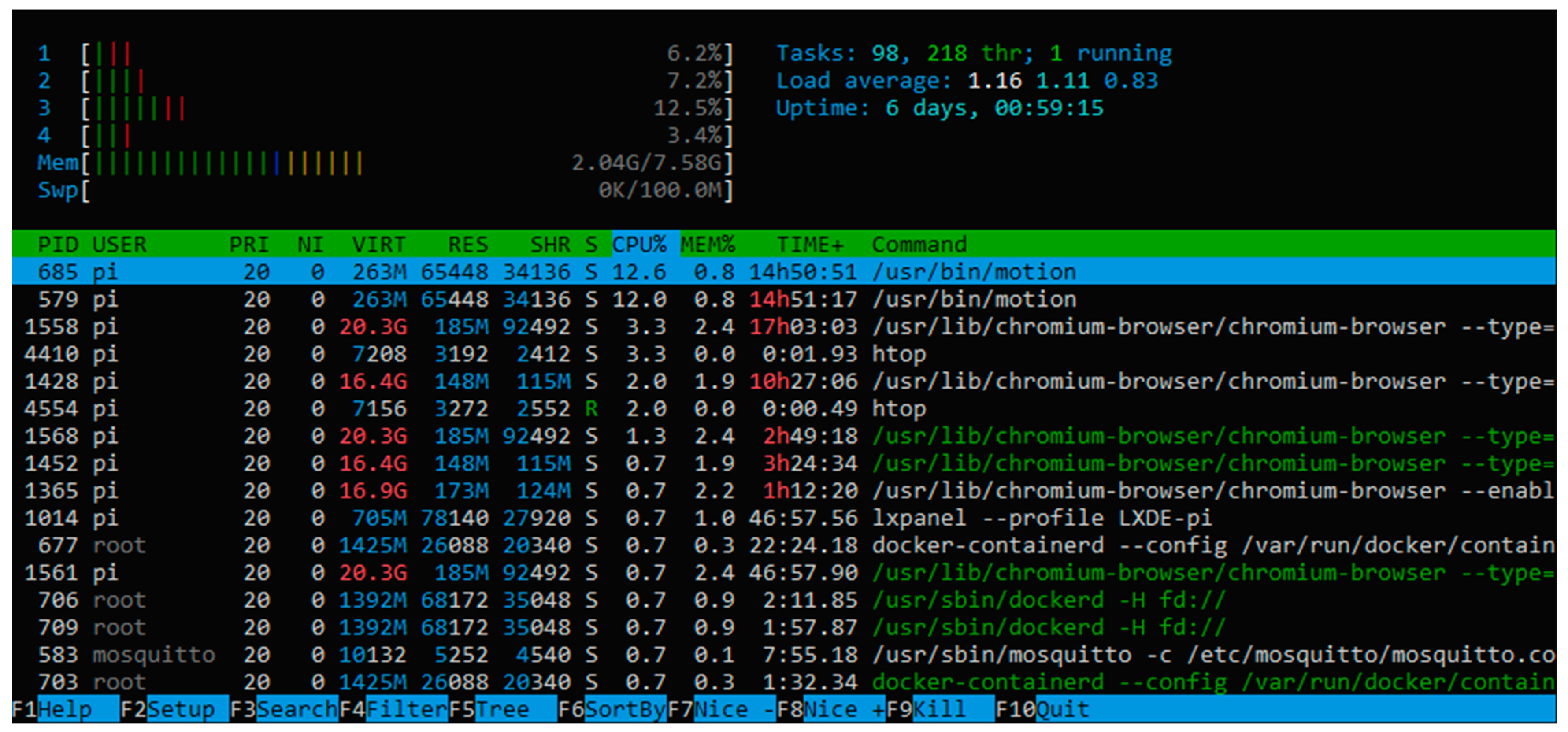Viewport: 1568px width, 732px height.
Task: Sort processes by the PID column
Action: 59,244
